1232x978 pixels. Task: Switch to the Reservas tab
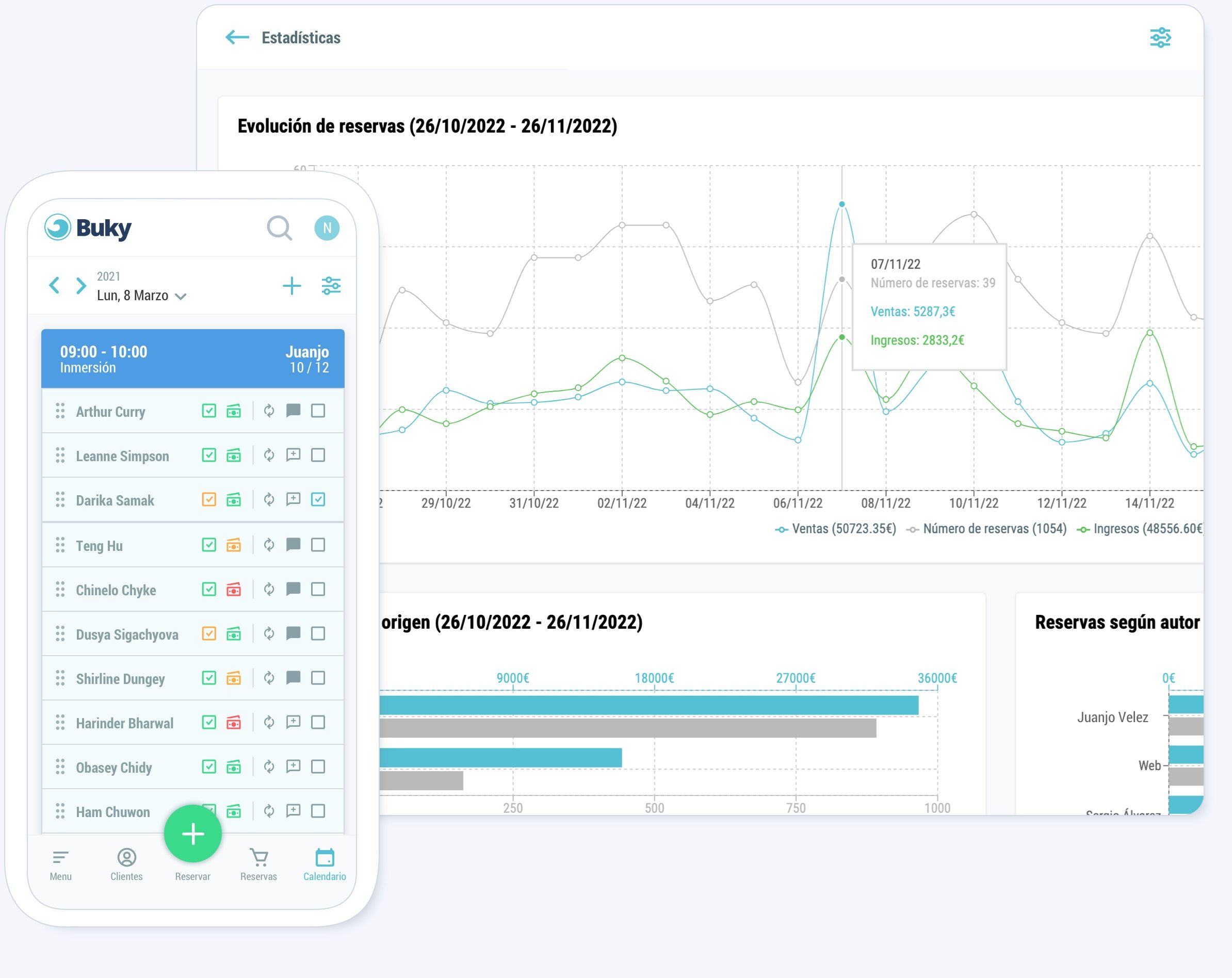258,865
